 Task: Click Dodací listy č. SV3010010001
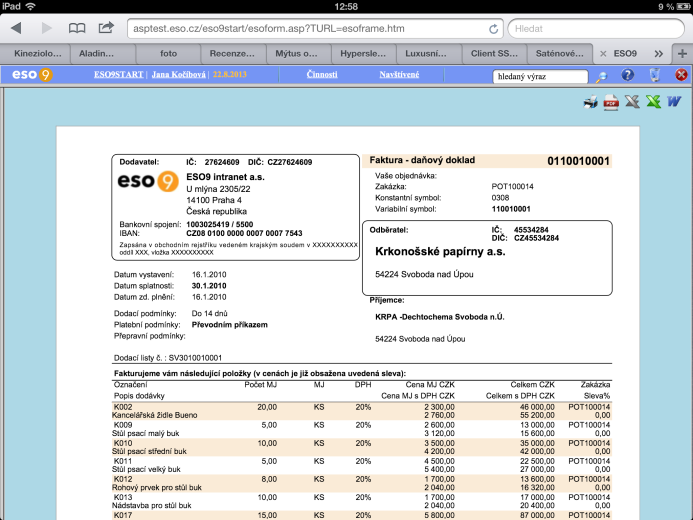coord(168,358)
